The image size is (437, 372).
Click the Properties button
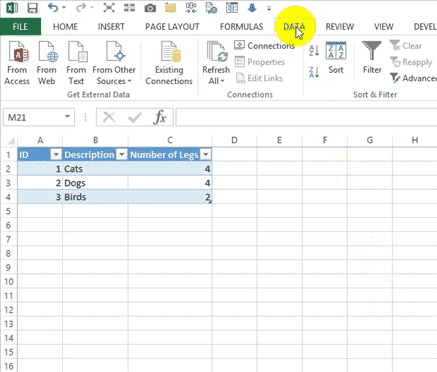(x=260, y=62)
